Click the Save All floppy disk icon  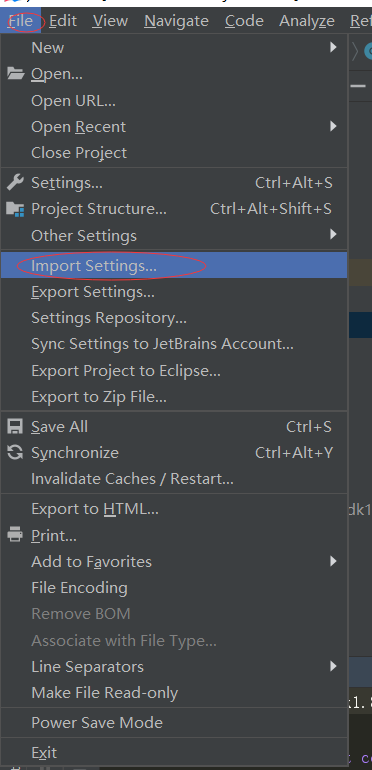coord(15,427)
